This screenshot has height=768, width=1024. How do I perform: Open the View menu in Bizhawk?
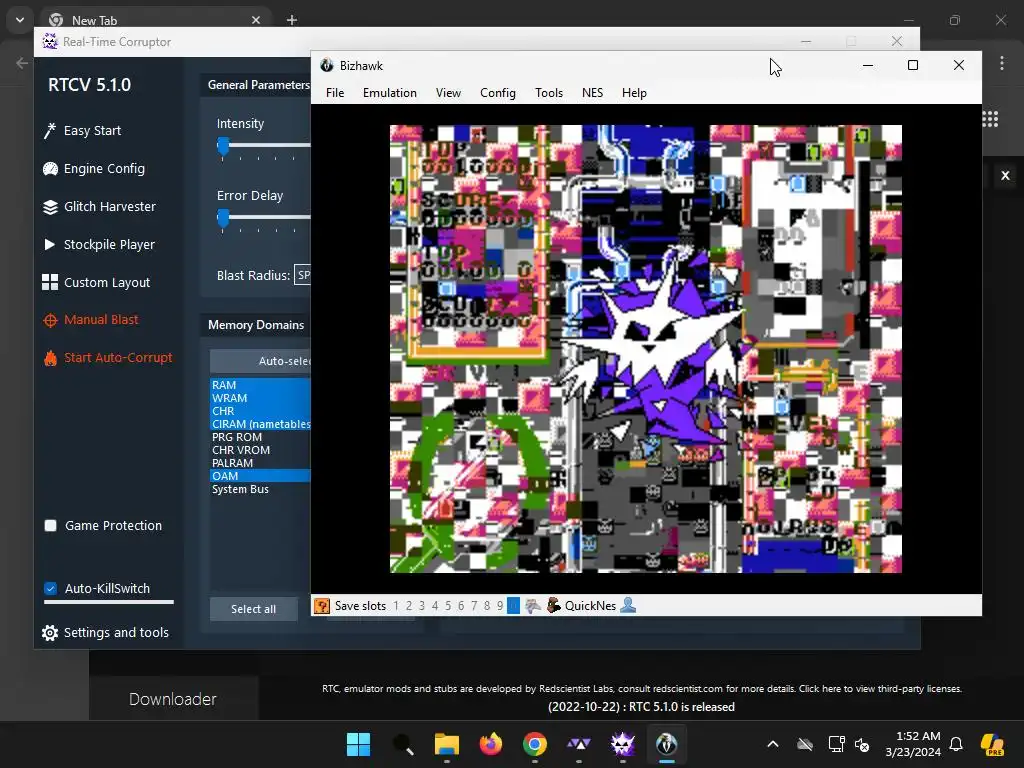coord(448,93)
